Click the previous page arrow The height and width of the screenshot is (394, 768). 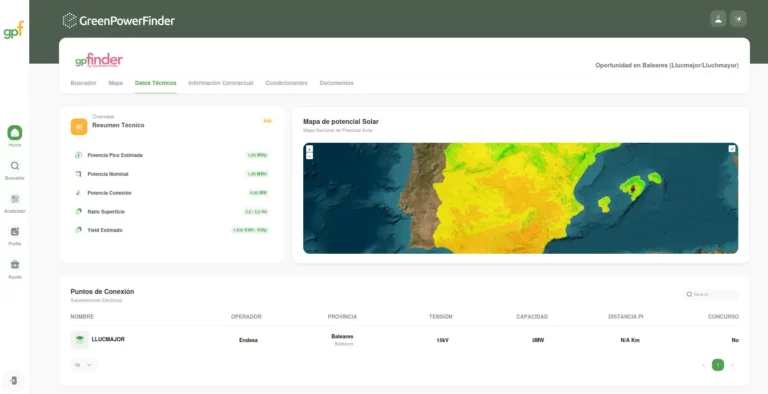(x=704, y=365)
